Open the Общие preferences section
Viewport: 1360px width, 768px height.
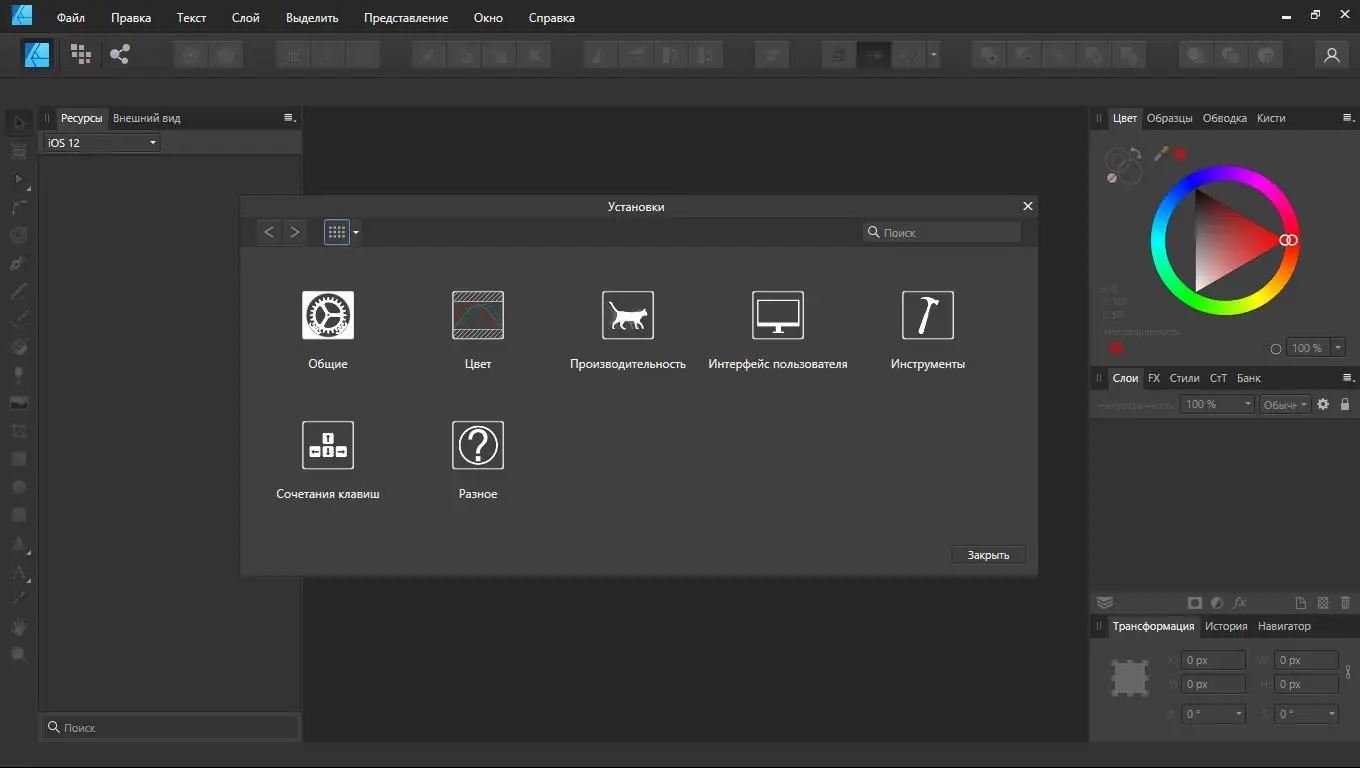pos(328,330)
